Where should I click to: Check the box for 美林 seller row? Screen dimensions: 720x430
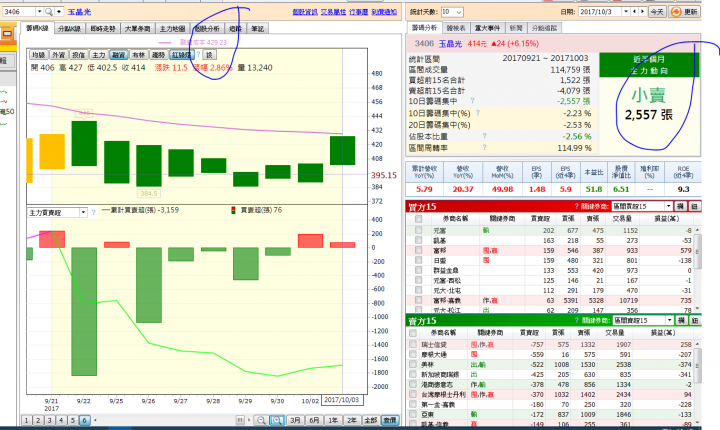[413, 364]
